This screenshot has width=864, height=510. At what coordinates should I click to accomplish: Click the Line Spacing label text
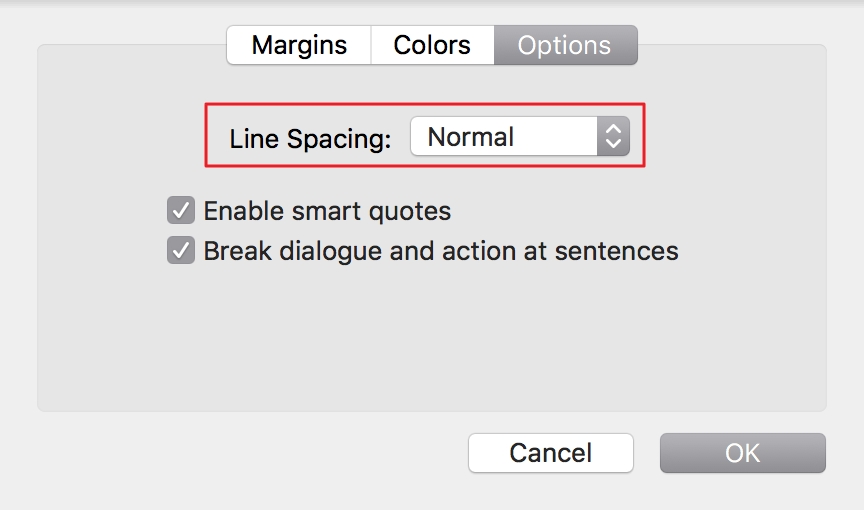[x=310, y=139]
